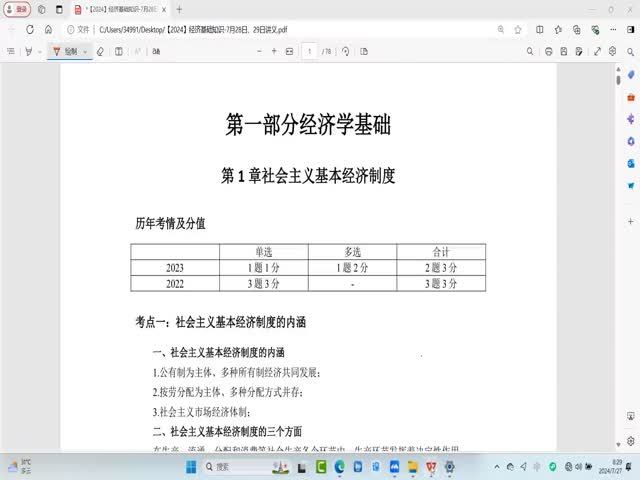Open the Favorites list

click(558, 29)
